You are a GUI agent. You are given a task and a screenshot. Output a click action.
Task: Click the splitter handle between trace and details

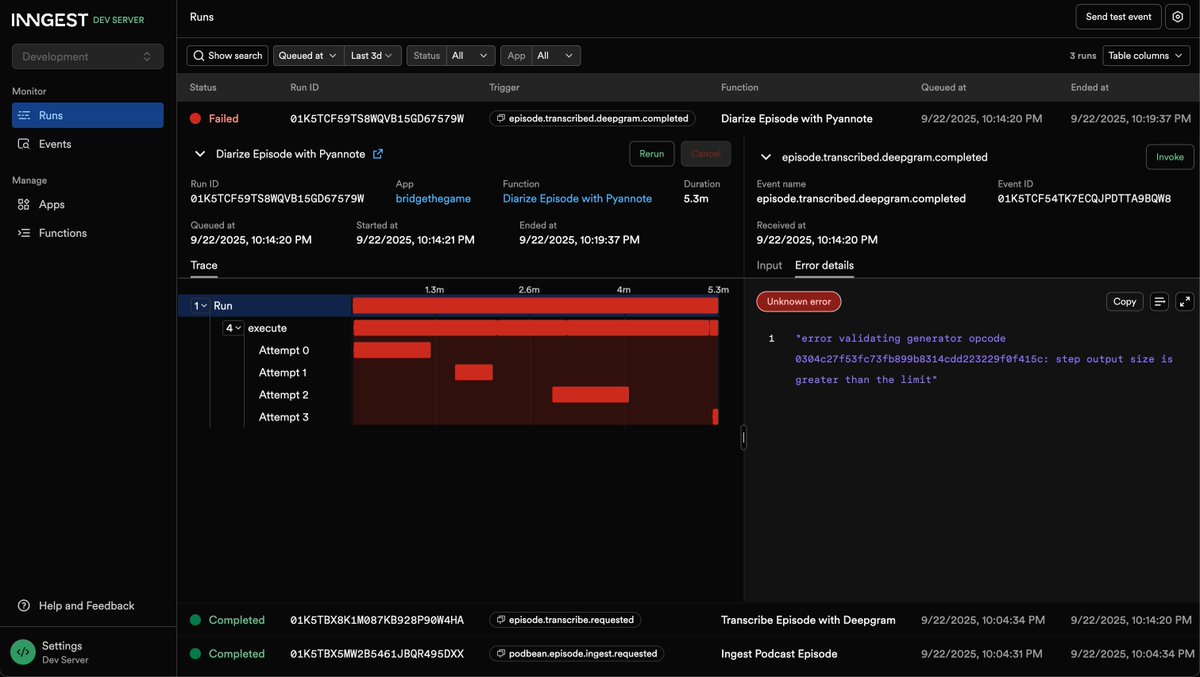tap(743, 437)
